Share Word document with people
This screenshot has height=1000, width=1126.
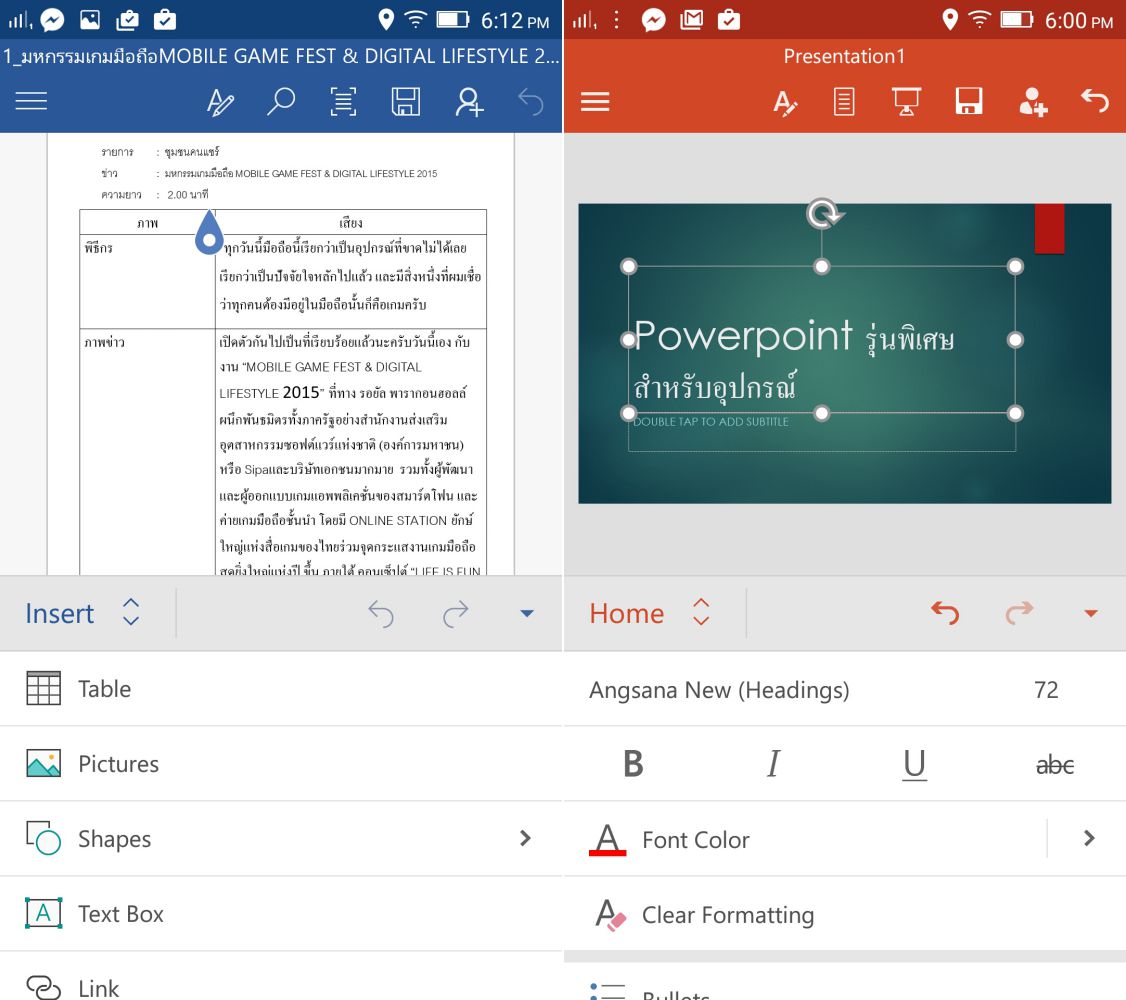(469, 101)
